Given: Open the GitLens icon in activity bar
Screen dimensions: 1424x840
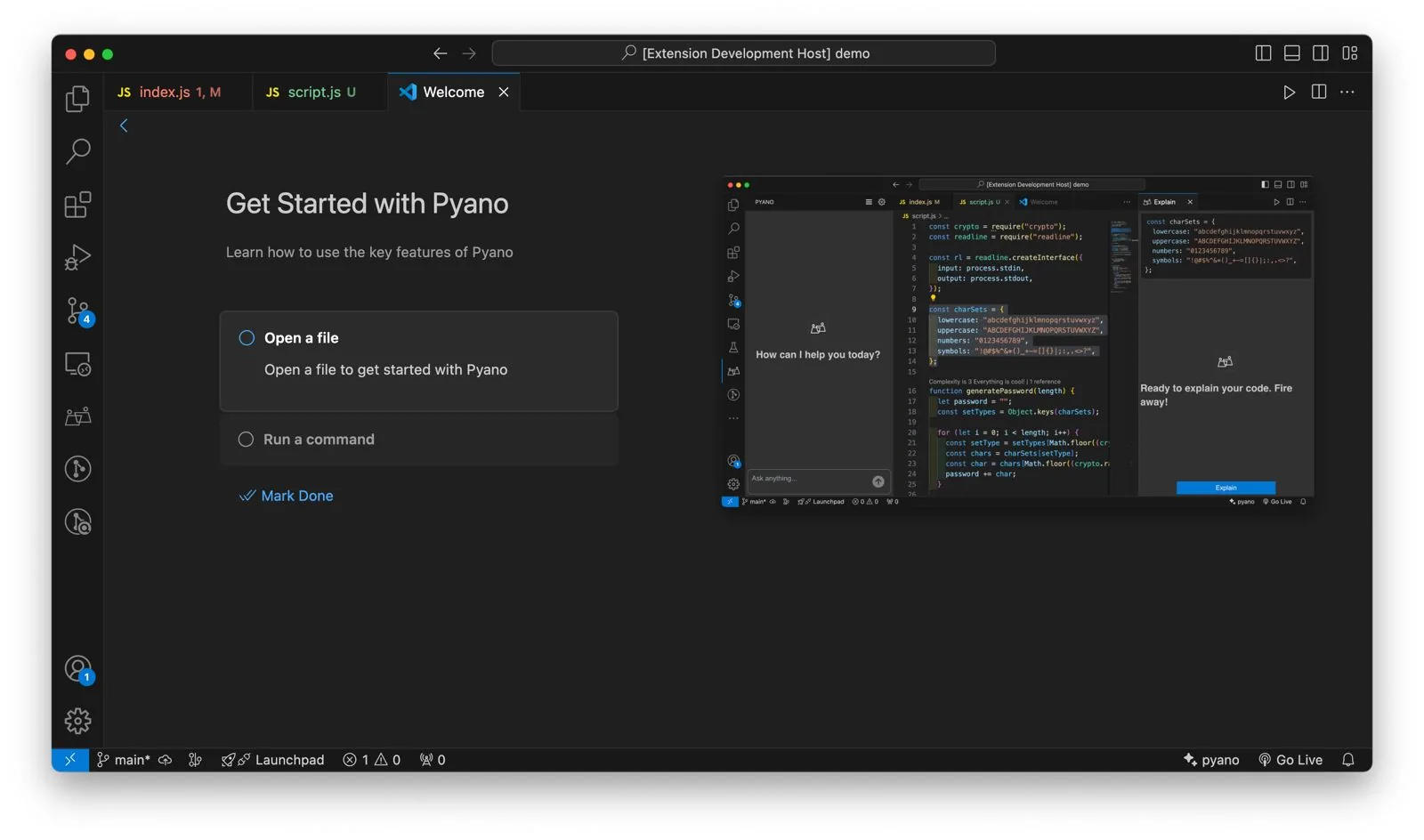Looking at the screenshot, I should [77, 469].
